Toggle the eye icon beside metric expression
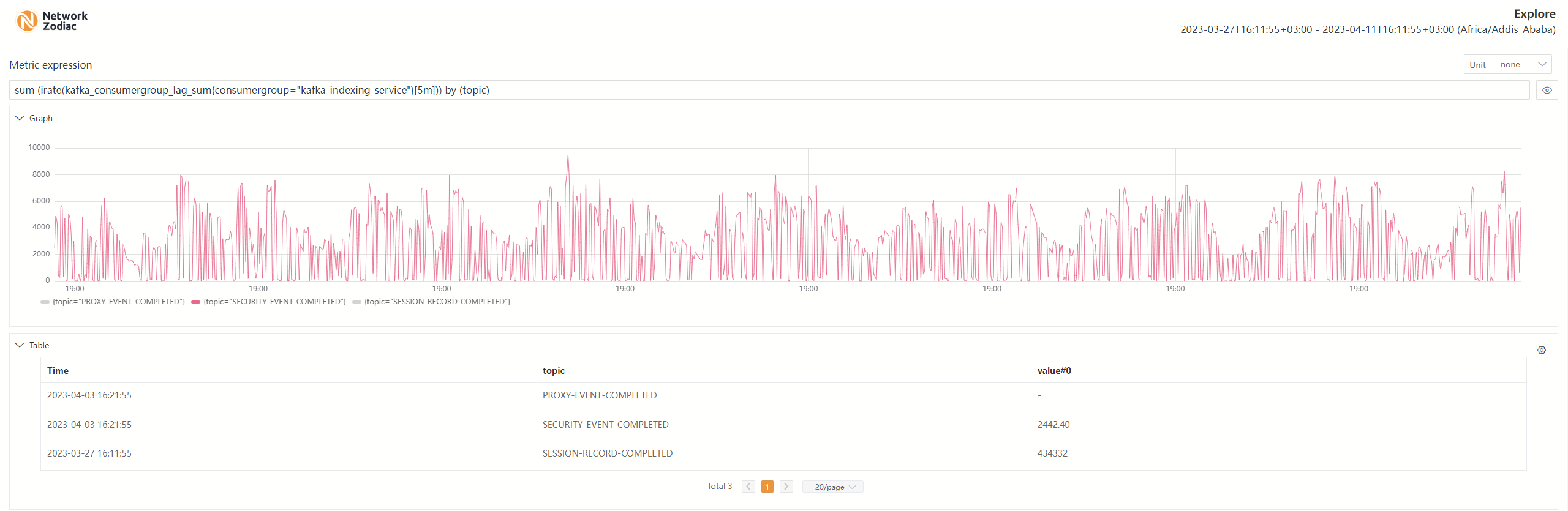 (1547, 90)
